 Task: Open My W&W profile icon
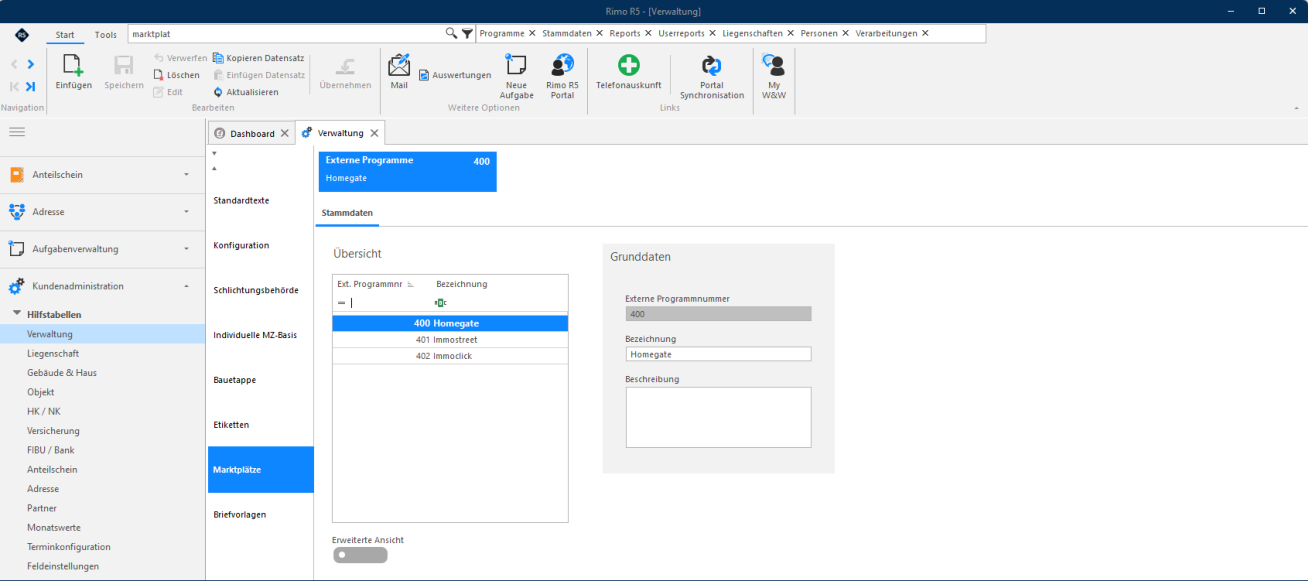773,65
